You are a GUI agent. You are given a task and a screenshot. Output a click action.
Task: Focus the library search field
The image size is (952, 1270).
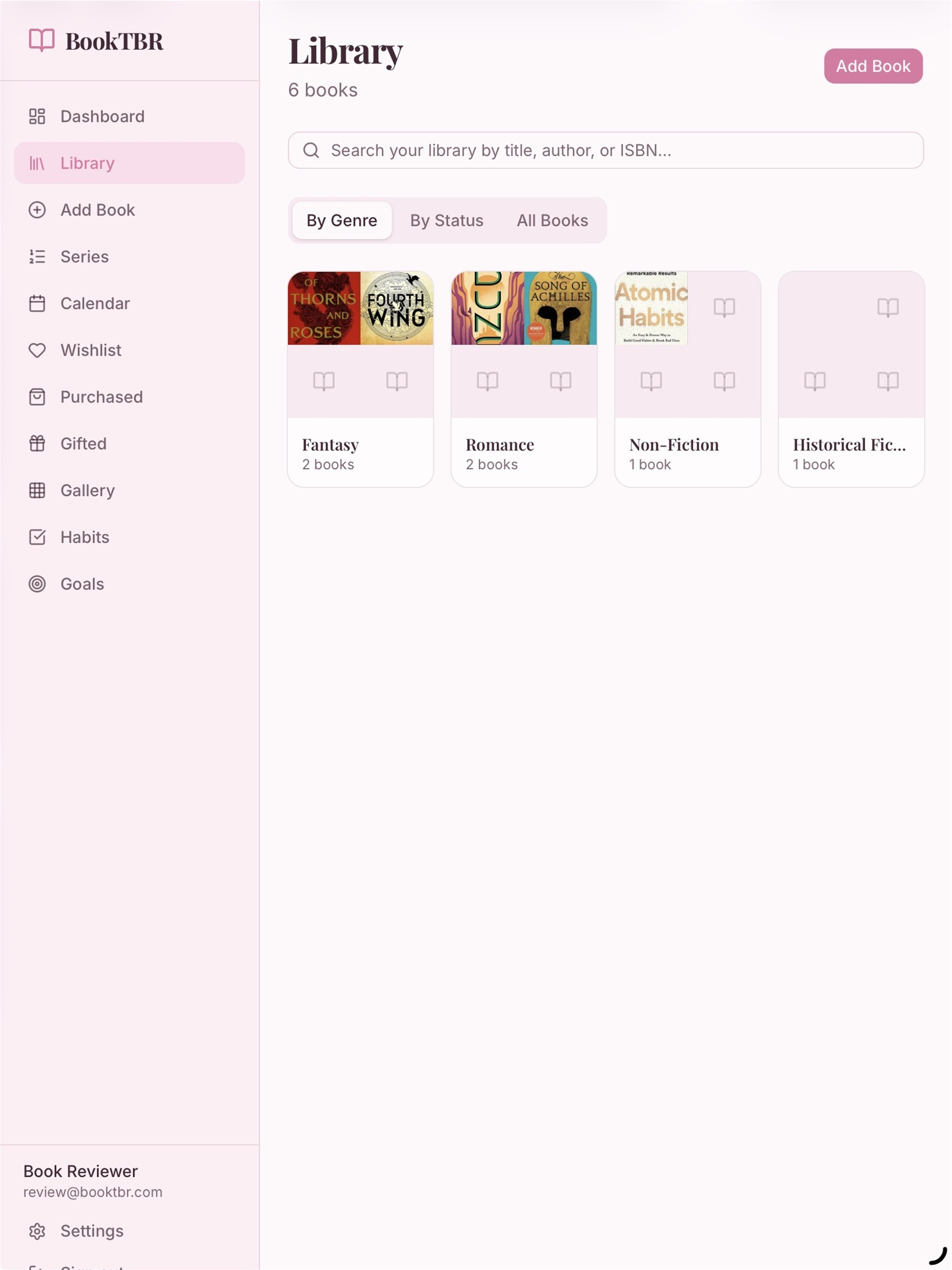[606, 150]
